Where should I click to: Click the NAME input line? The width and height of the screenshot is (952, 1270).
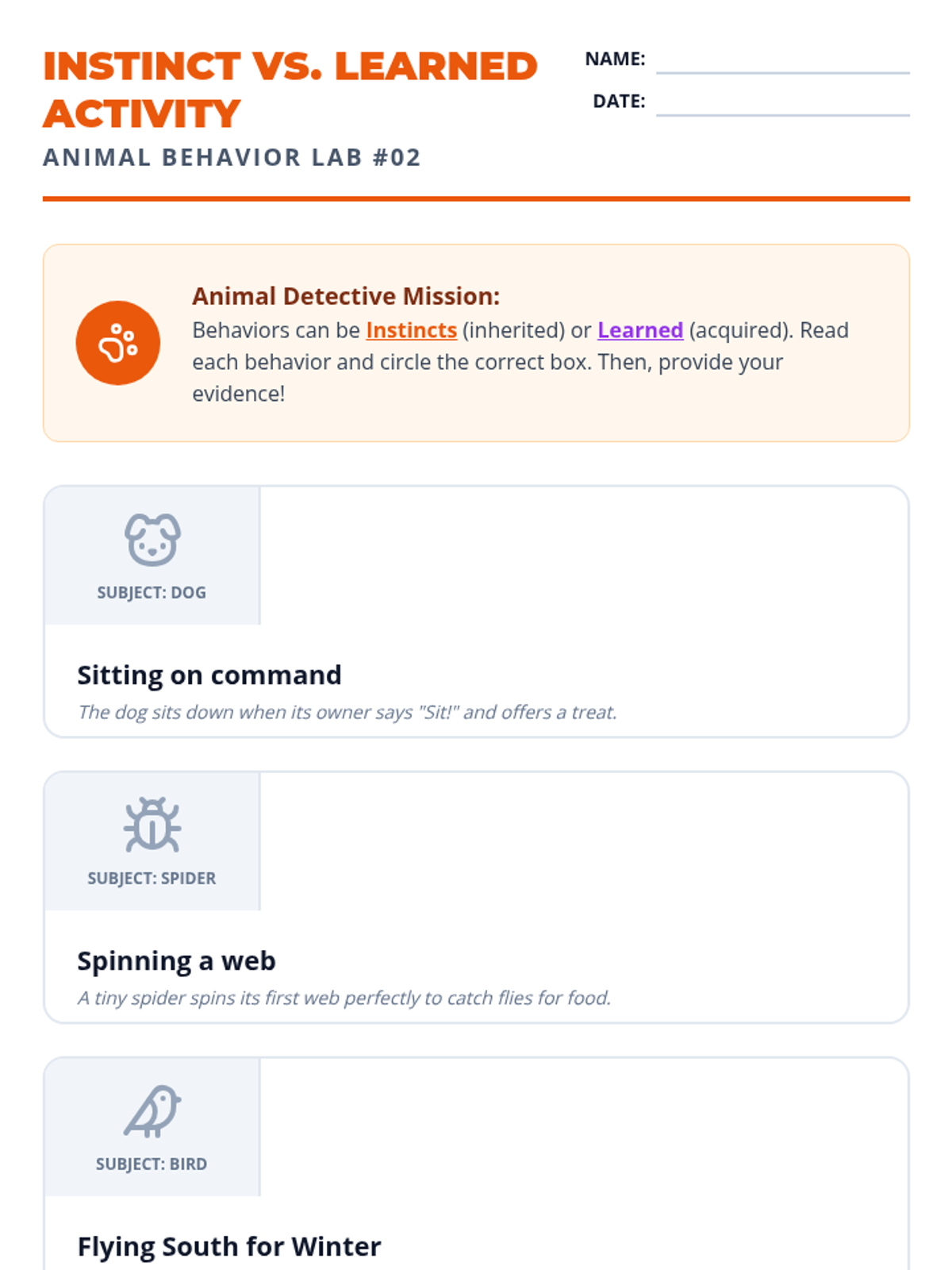point(782,62)
